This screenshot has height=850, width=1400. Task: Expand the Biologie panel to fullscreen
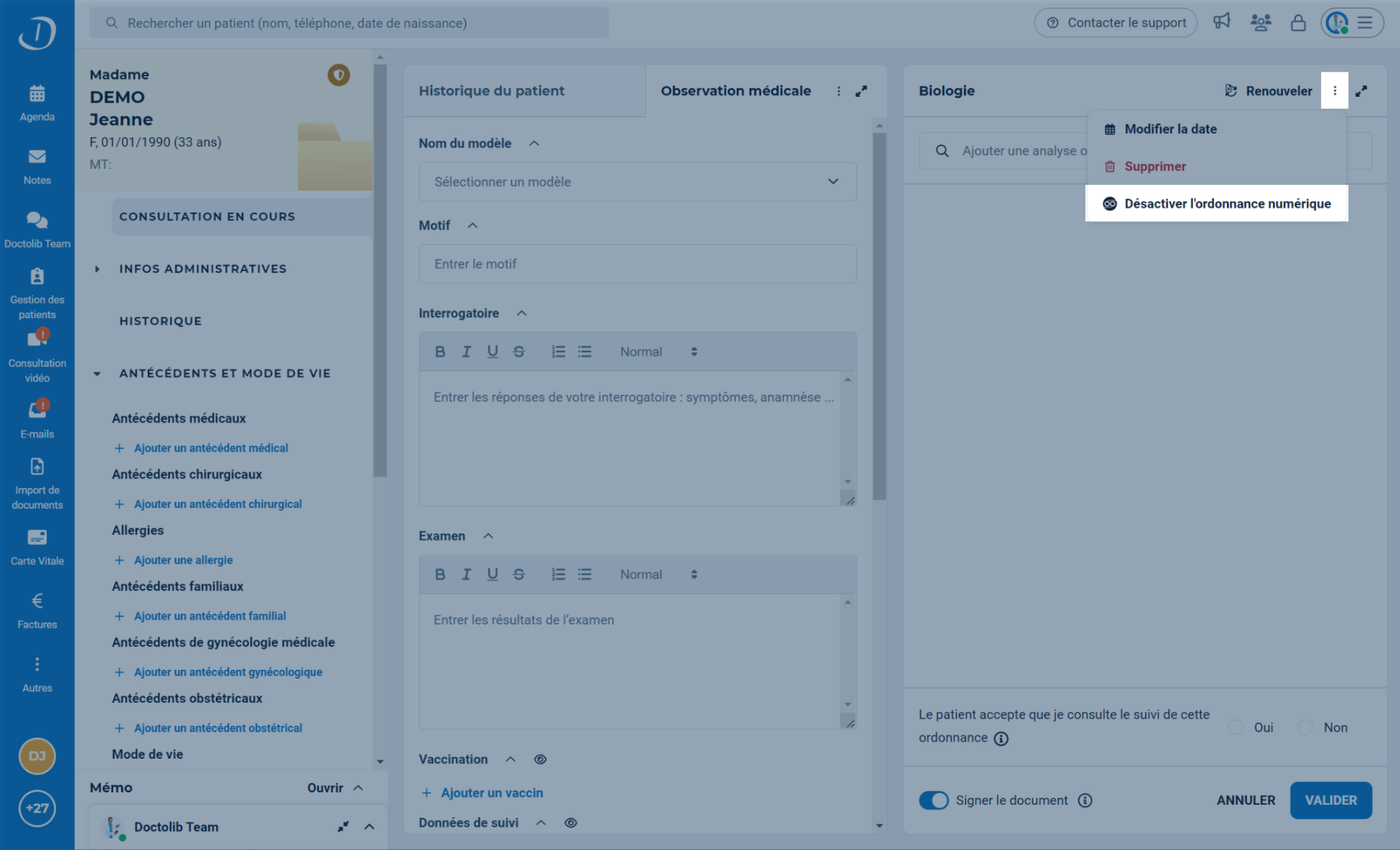click(1361, 91)
